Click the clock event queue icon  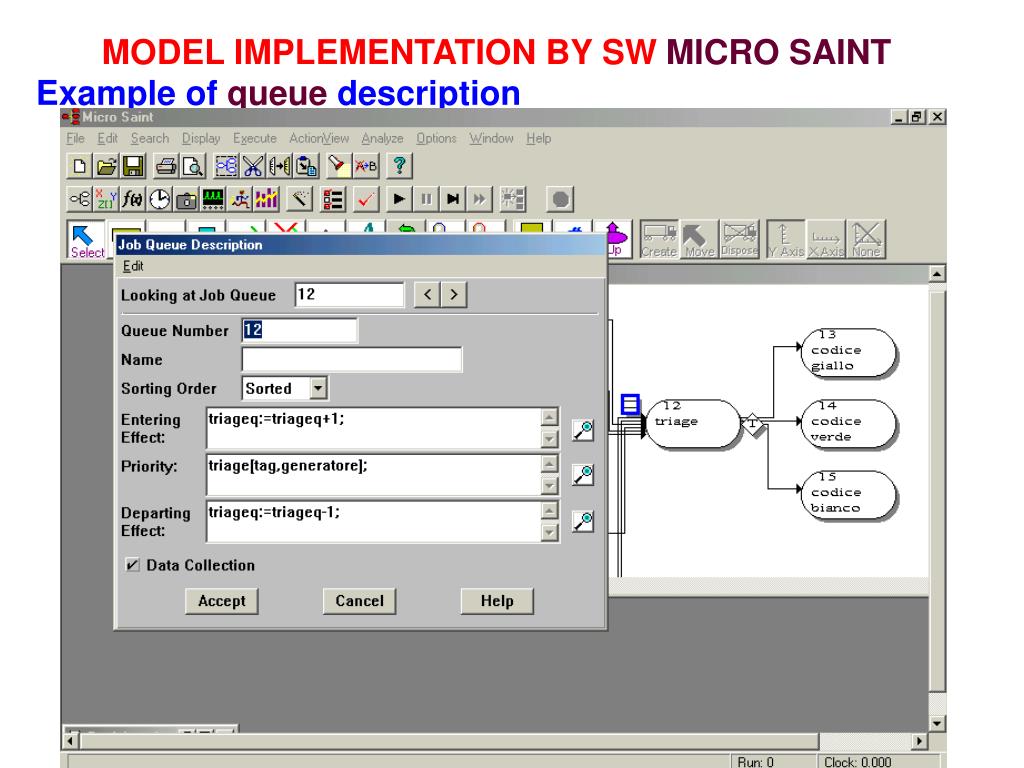coord(159,199)
